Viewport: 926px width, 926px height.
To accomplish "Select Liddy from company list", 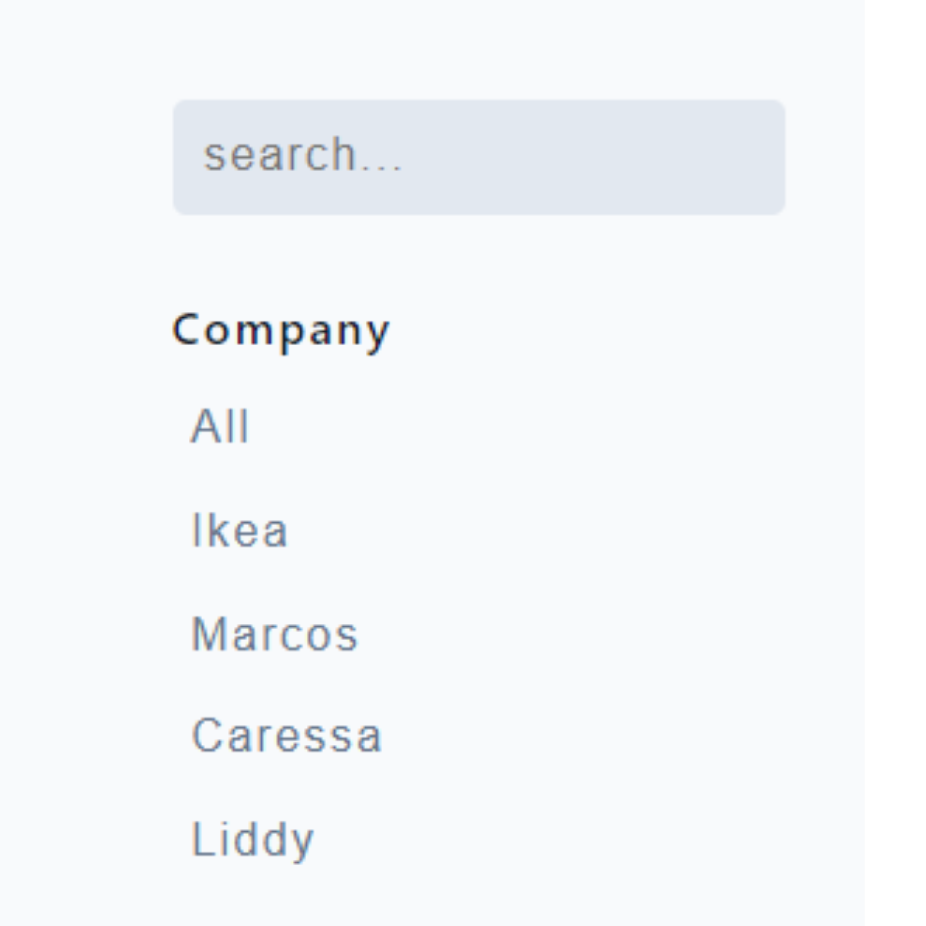I will tap(252, 839).
